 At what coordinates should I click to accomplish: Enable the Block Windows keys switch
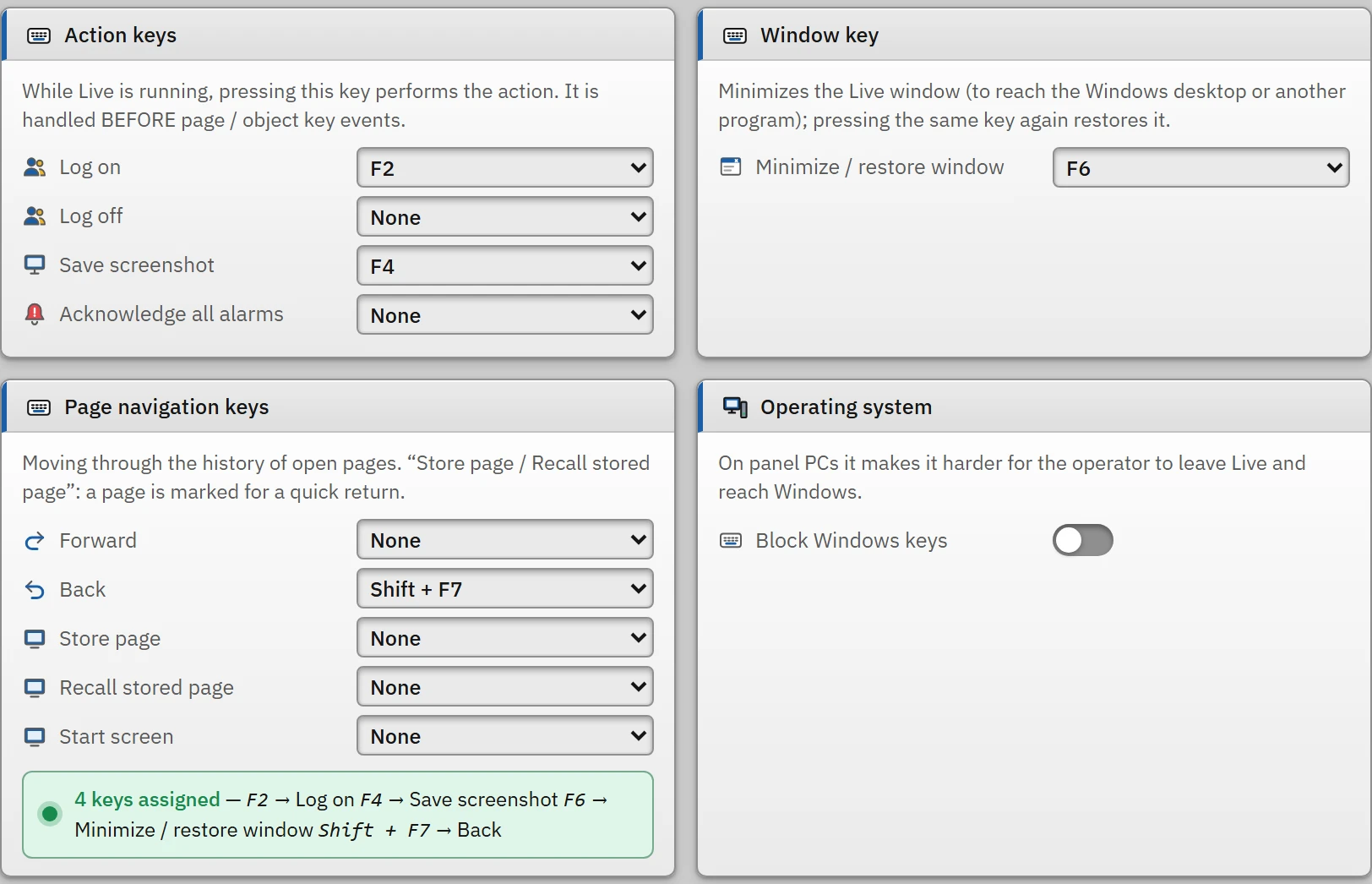1083,541
